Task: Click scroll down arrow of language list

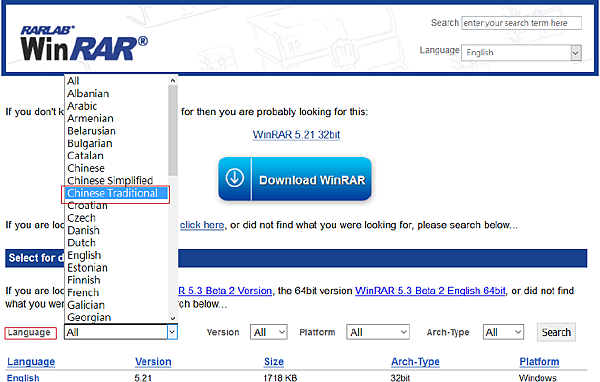Action: [x=173, y=318]
